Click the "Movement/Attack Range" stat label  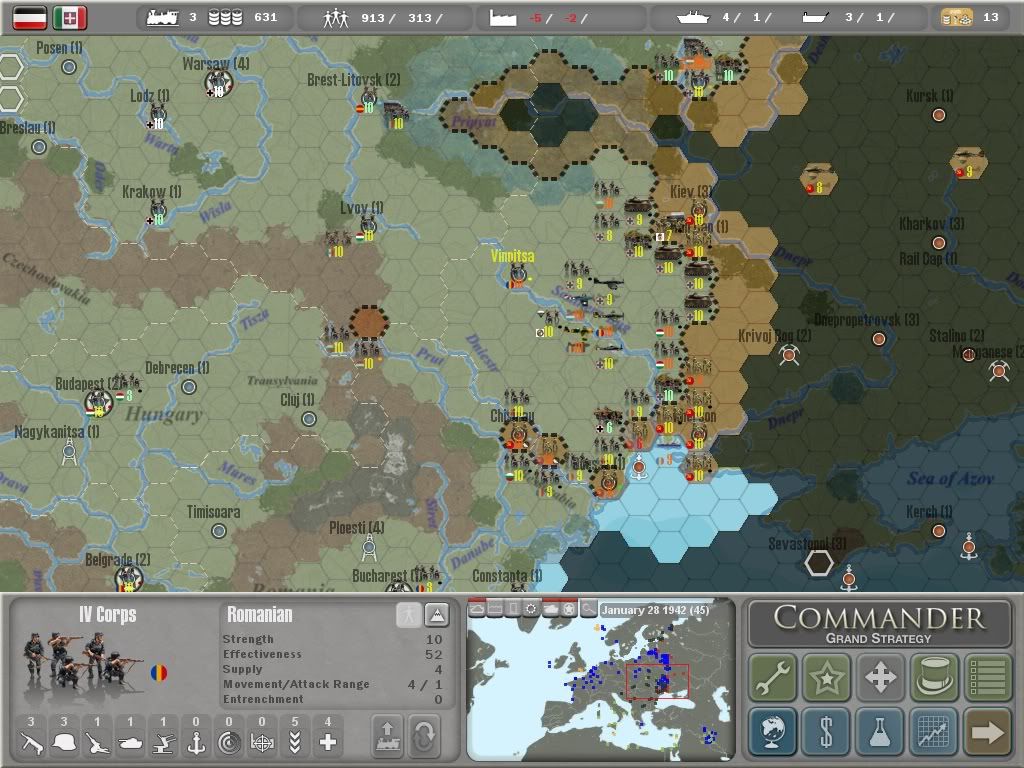coord(296,684)
